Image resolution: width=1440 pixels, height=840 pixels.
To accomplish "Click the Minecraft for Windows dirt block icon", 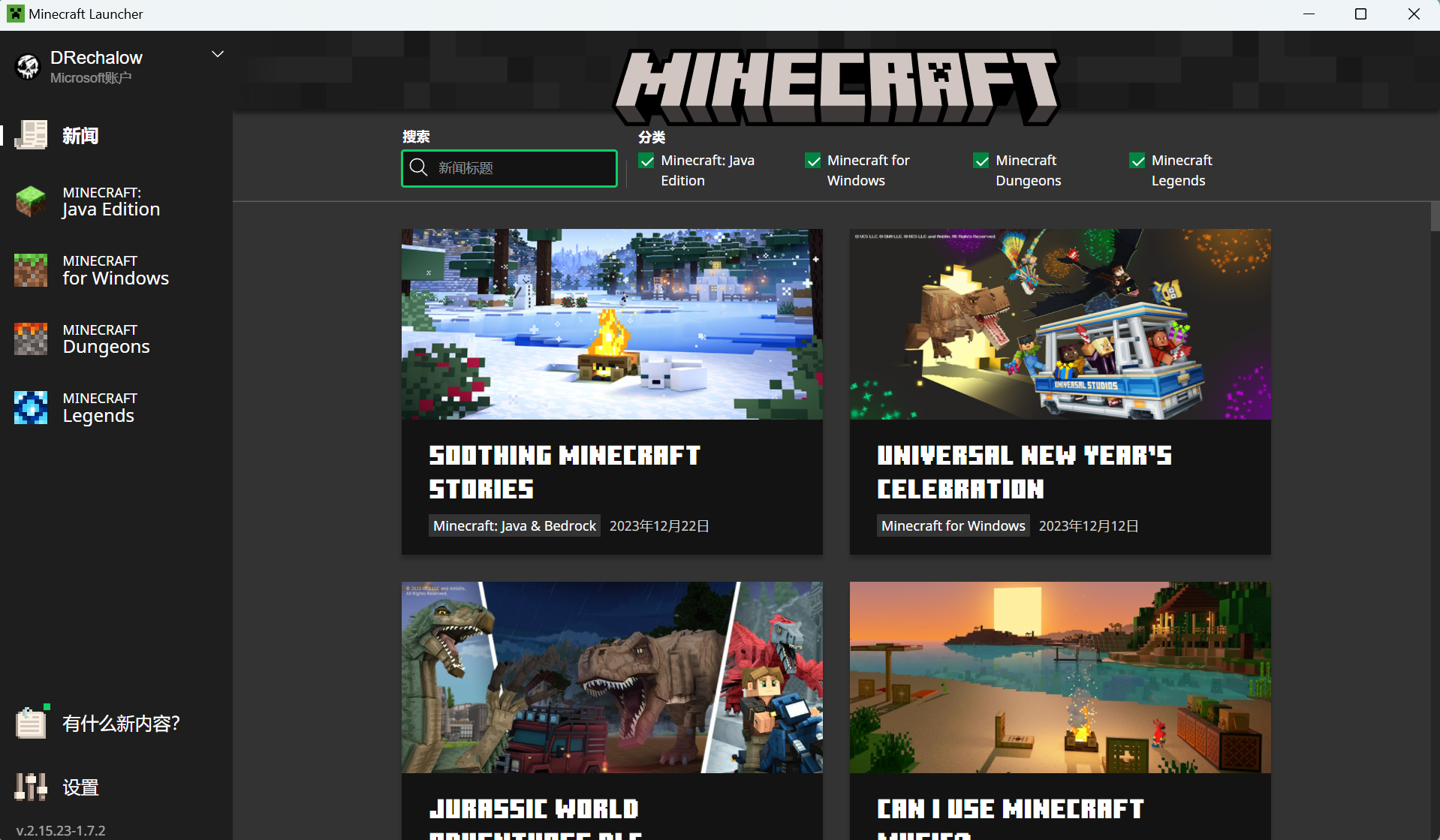I will (31, 270).
